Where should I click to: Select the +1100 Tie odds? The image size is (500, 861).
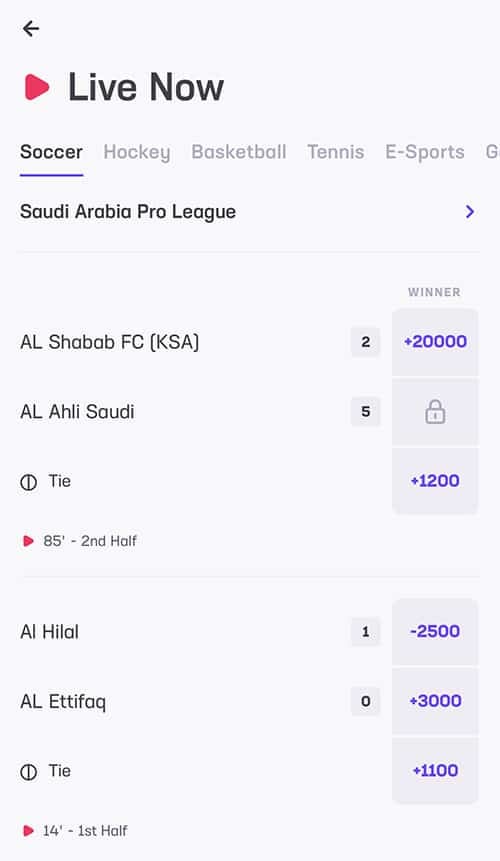pyautogui.click(x=435, y=771)
